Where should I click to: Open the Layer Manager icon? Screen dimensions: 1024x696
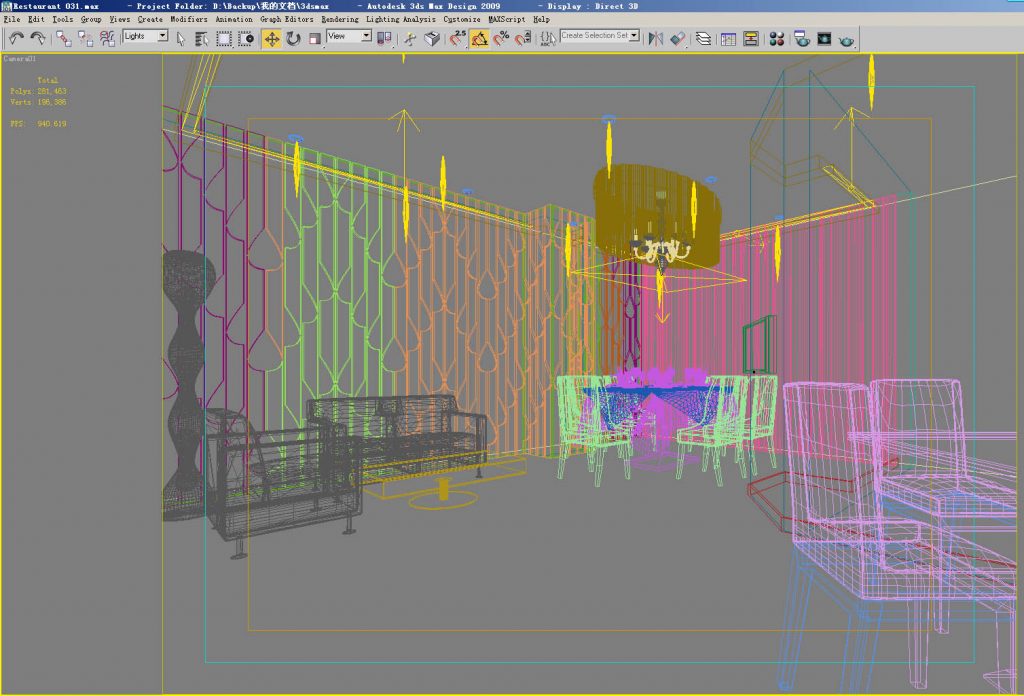(x=703, y=39)
